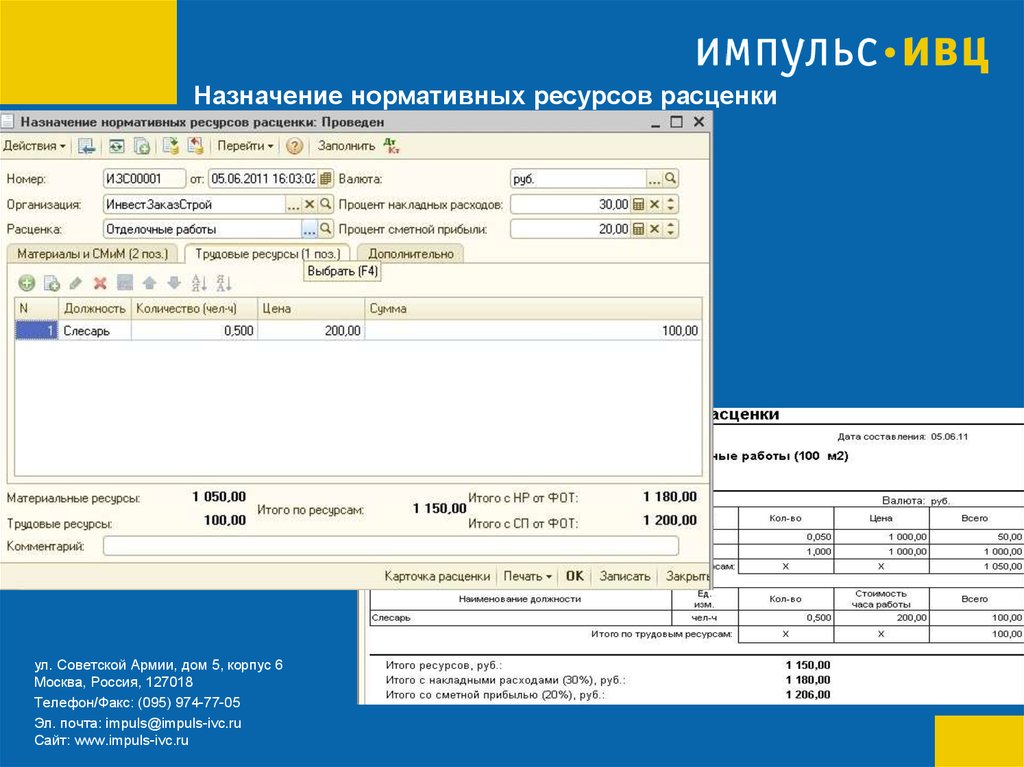The image size is (1024, 767).
Task: Click into the Комментарий text field
Action: 390,546
